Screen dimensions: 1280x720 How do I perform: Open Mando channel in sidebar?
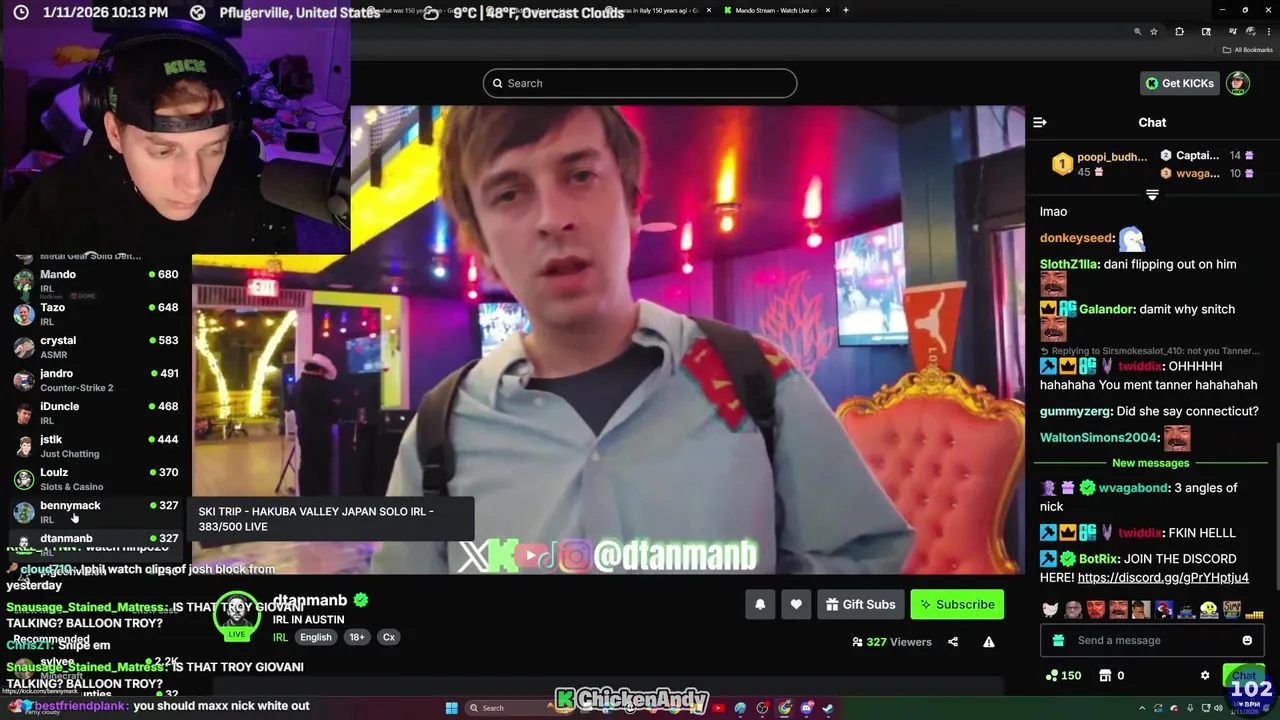click(95, 280)
